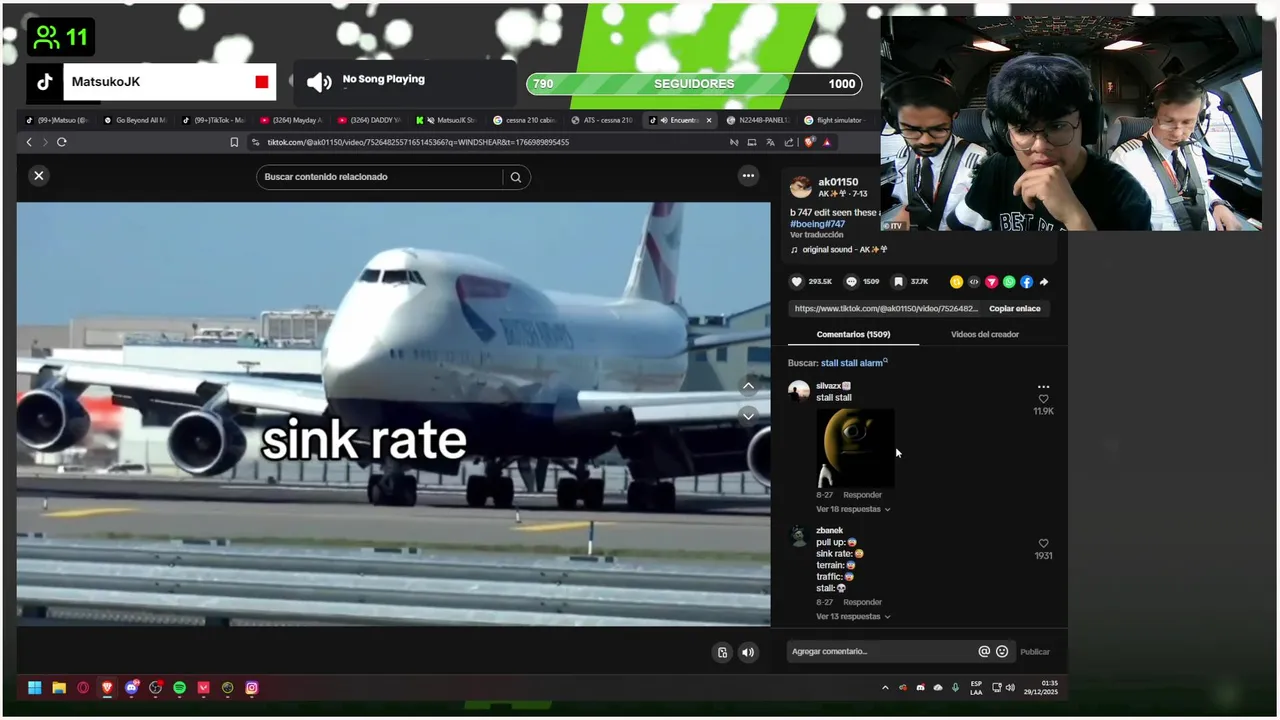Share the video to WhatsApp
Screen dimensions: 1280x720
tap(1009, 282)
